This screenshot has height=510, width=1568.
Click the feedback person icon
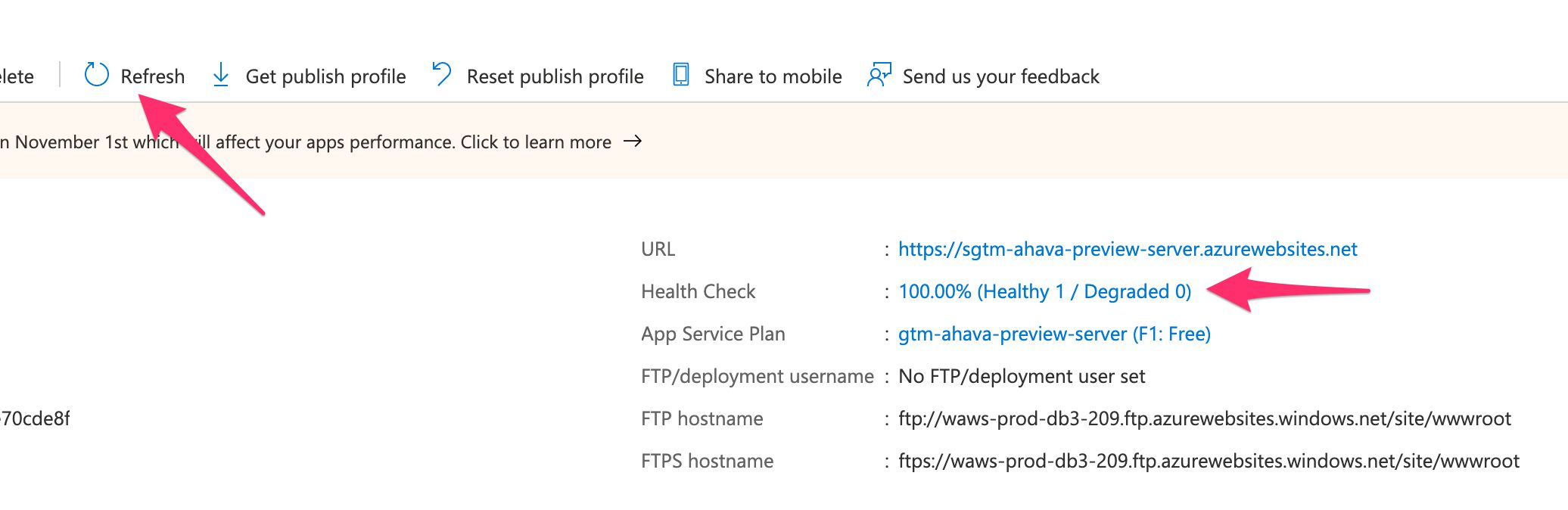(879, 75)
